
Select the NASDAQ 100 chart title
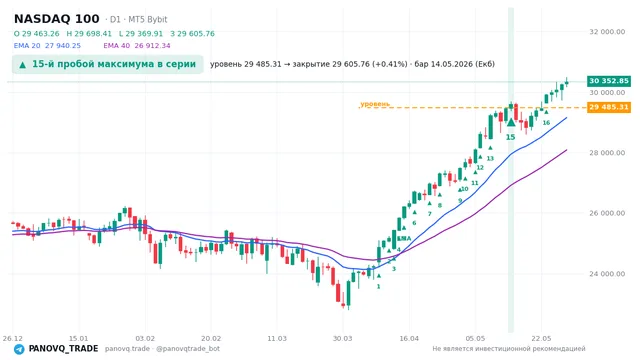coord(56,19)
